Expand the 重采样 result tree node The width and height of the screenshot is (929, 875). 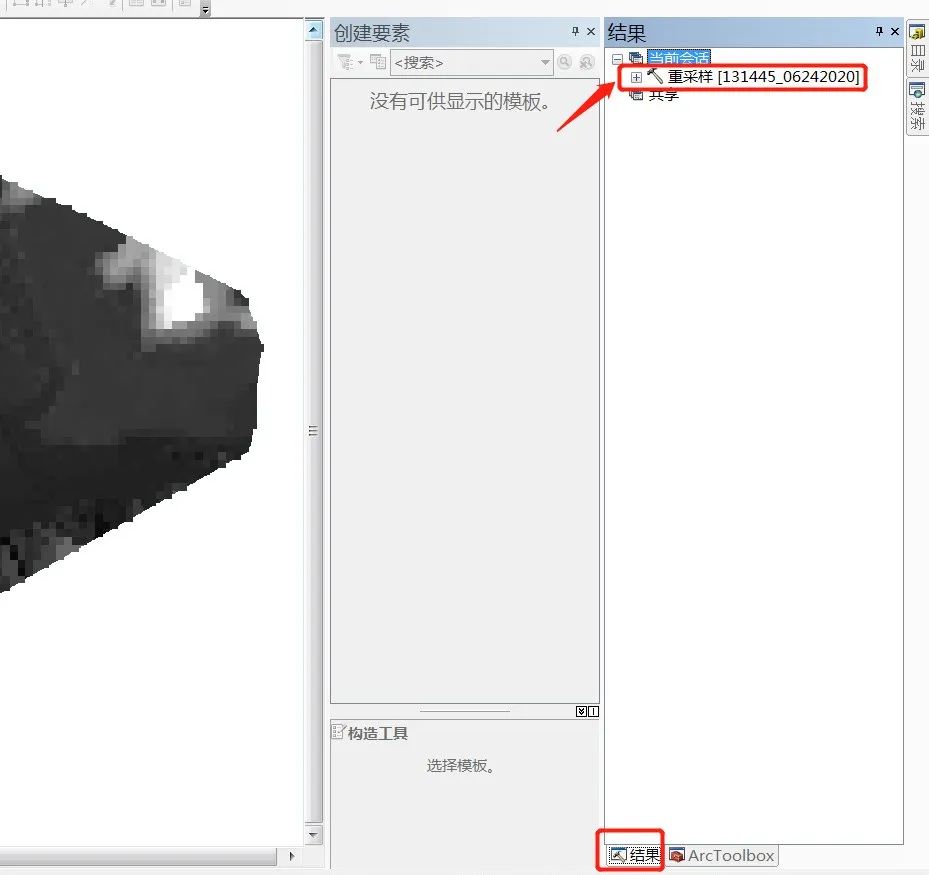pyautogui.click(x=636, y=77)
